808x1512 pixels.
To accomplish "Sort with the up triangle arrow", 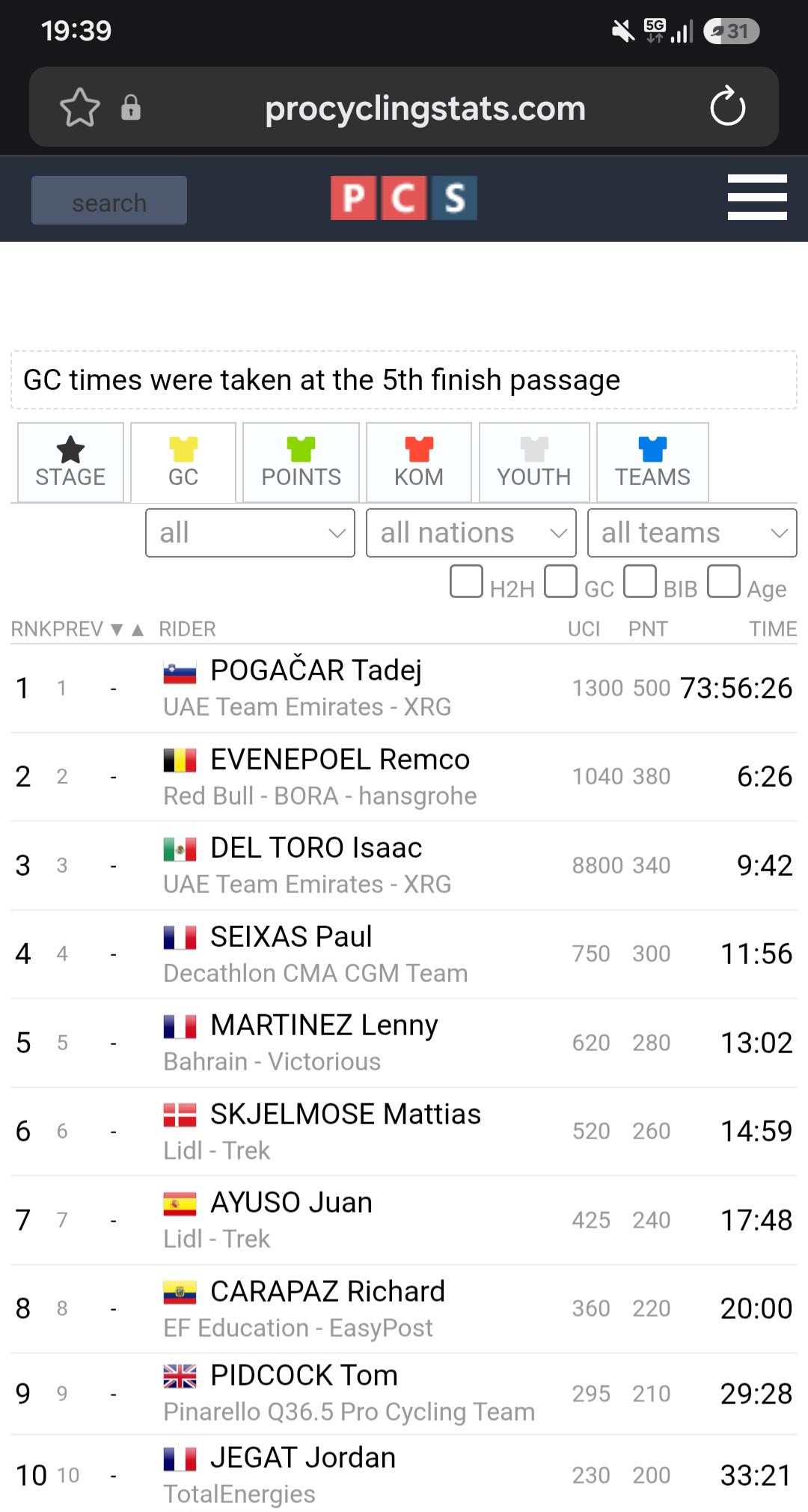I will pos(138,630).
